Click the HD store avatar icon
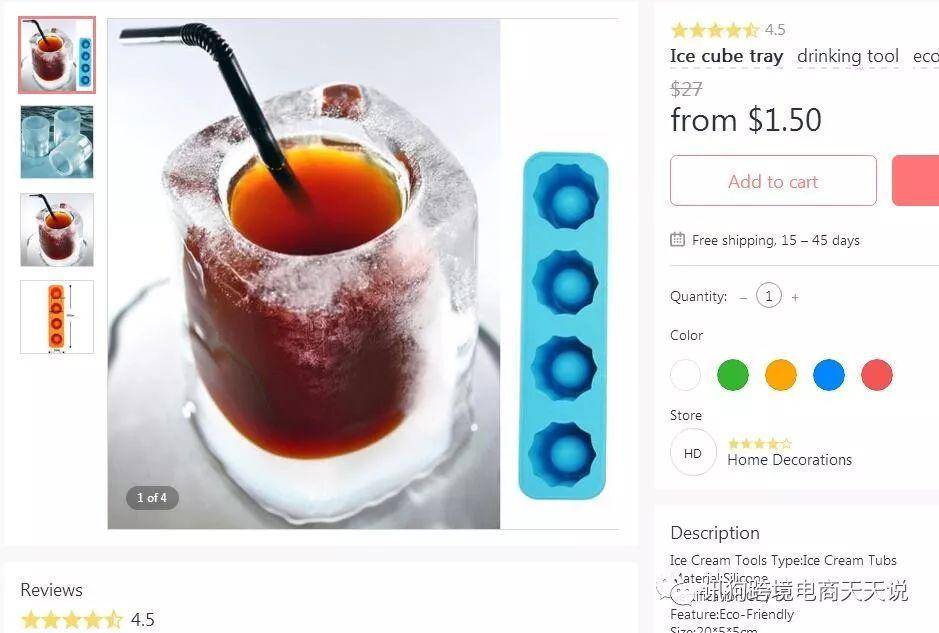Screen dimensions: 939x633 click(x=693, y=453)
